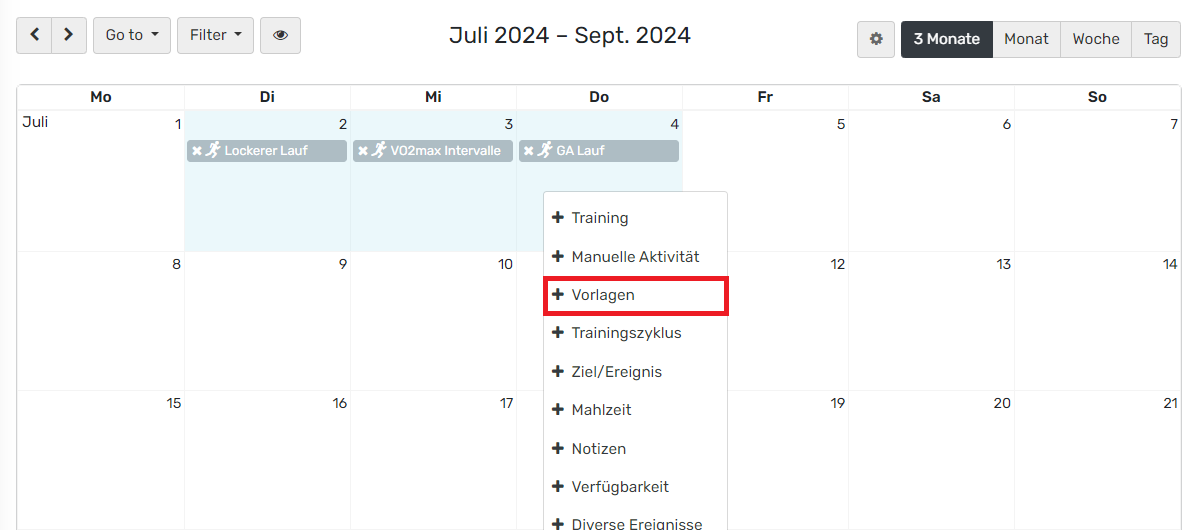Click the X on GA Lauf
Screen dimensions: 1191x530
pos(529,151)
